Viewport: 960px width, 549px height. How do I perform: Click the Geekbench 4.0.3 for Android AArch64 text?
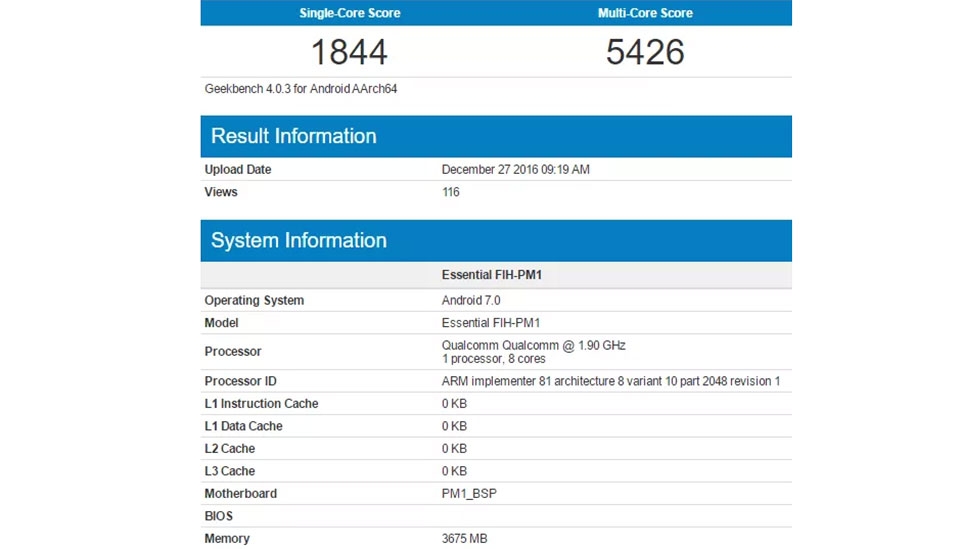point(301,89)
